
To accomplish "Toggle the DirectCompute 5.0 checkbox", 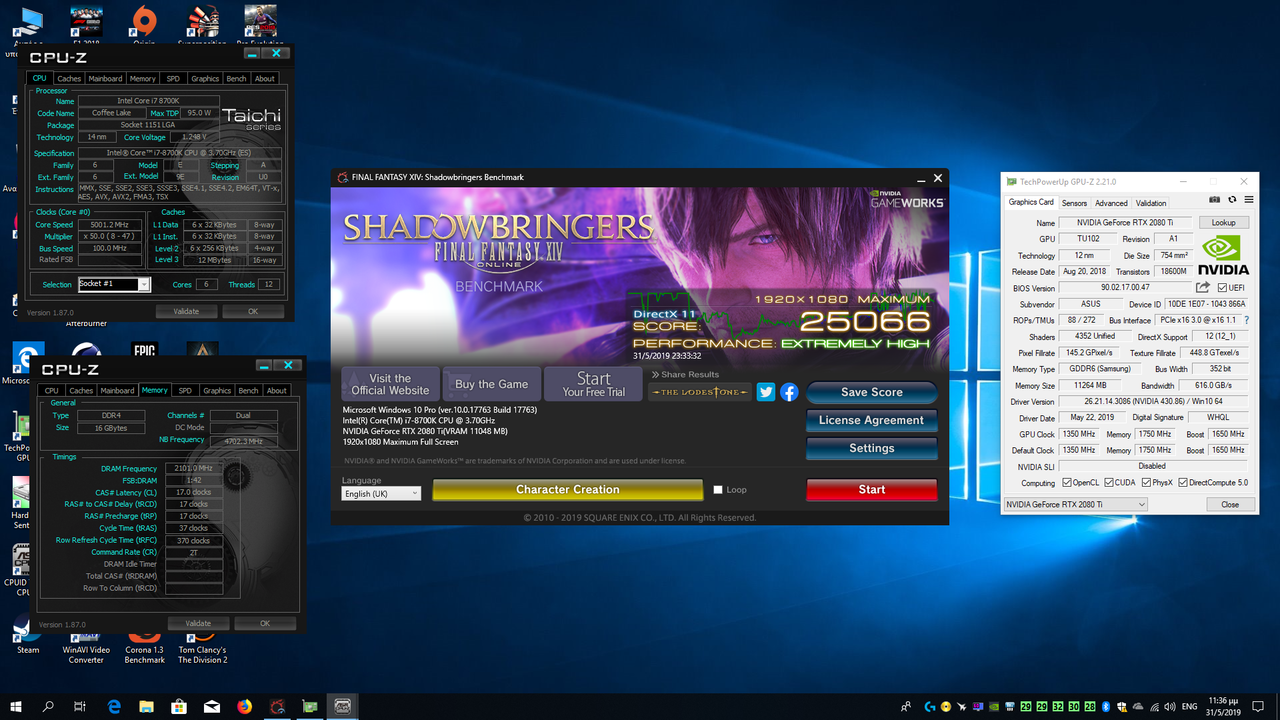I will [x=1184, y=483].
